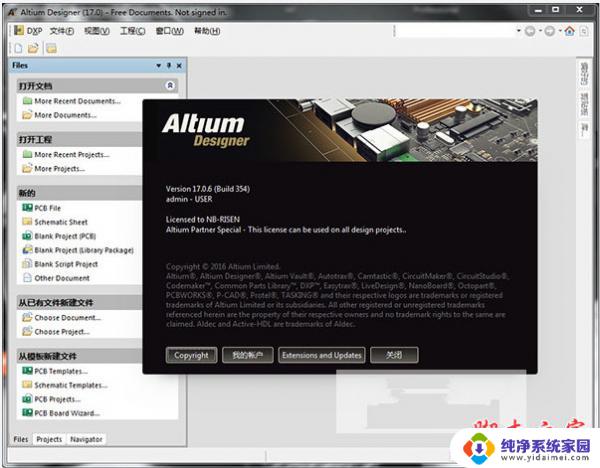Click the Schematic Templates icon
Image resolution: width=600 pixels, height=468 pixels.
pos(27,385)
